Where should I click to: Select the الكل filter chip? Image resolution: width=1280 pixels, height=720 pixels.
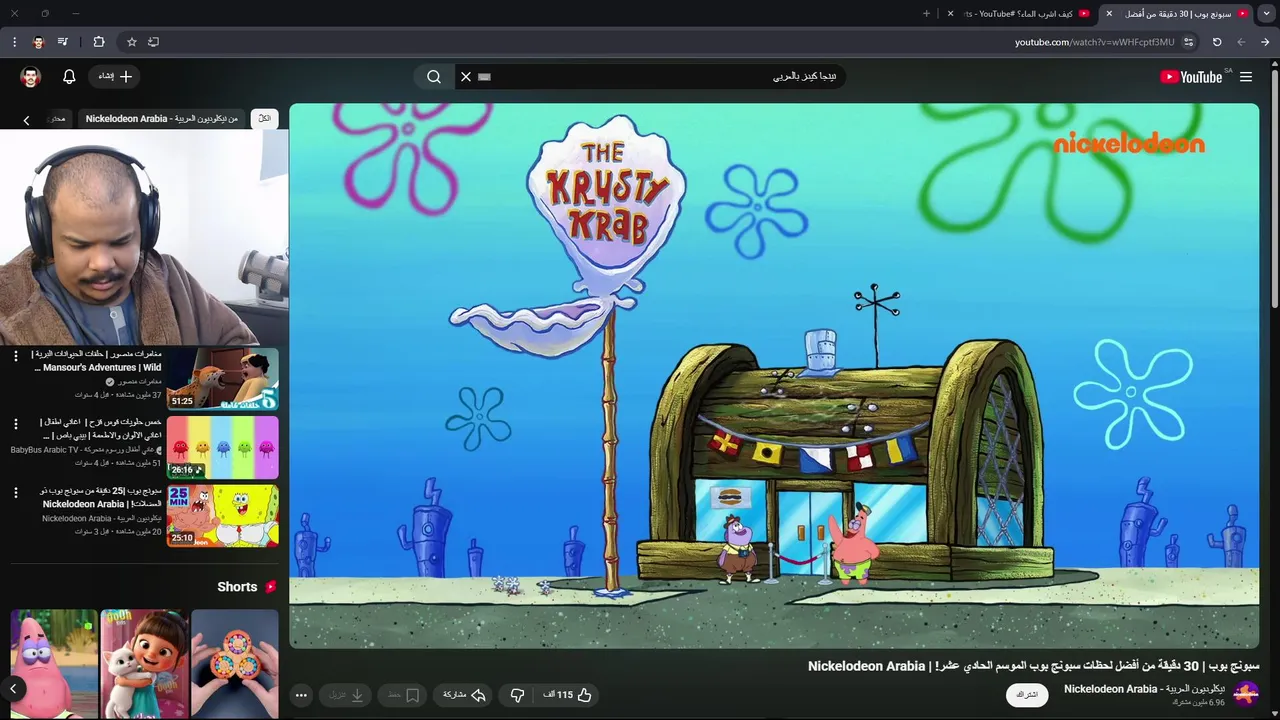coord(264,118)
